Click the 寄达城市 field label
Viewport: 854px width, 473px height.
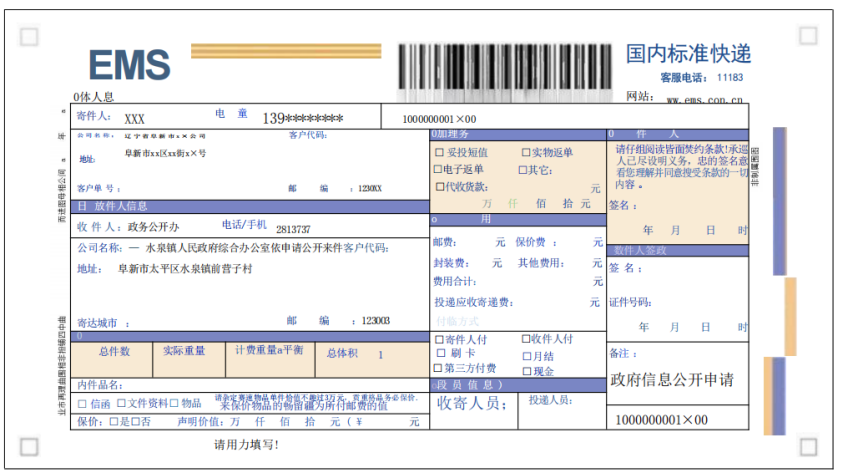point(103,323)
